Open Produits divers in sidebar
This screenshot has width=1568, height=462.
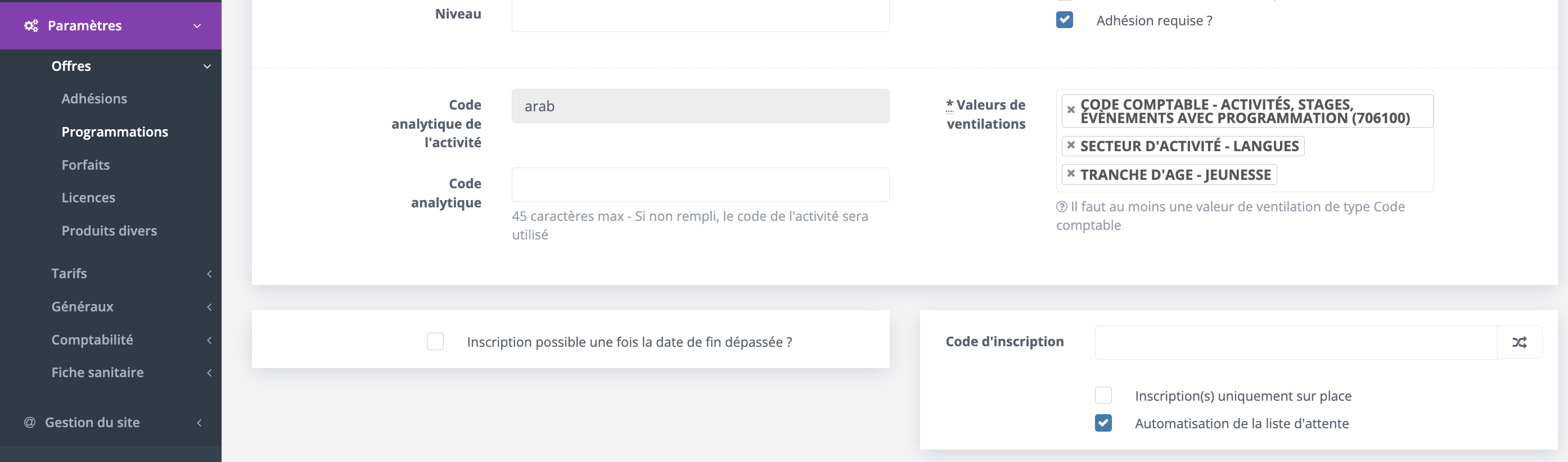click(x=109, y=230)
